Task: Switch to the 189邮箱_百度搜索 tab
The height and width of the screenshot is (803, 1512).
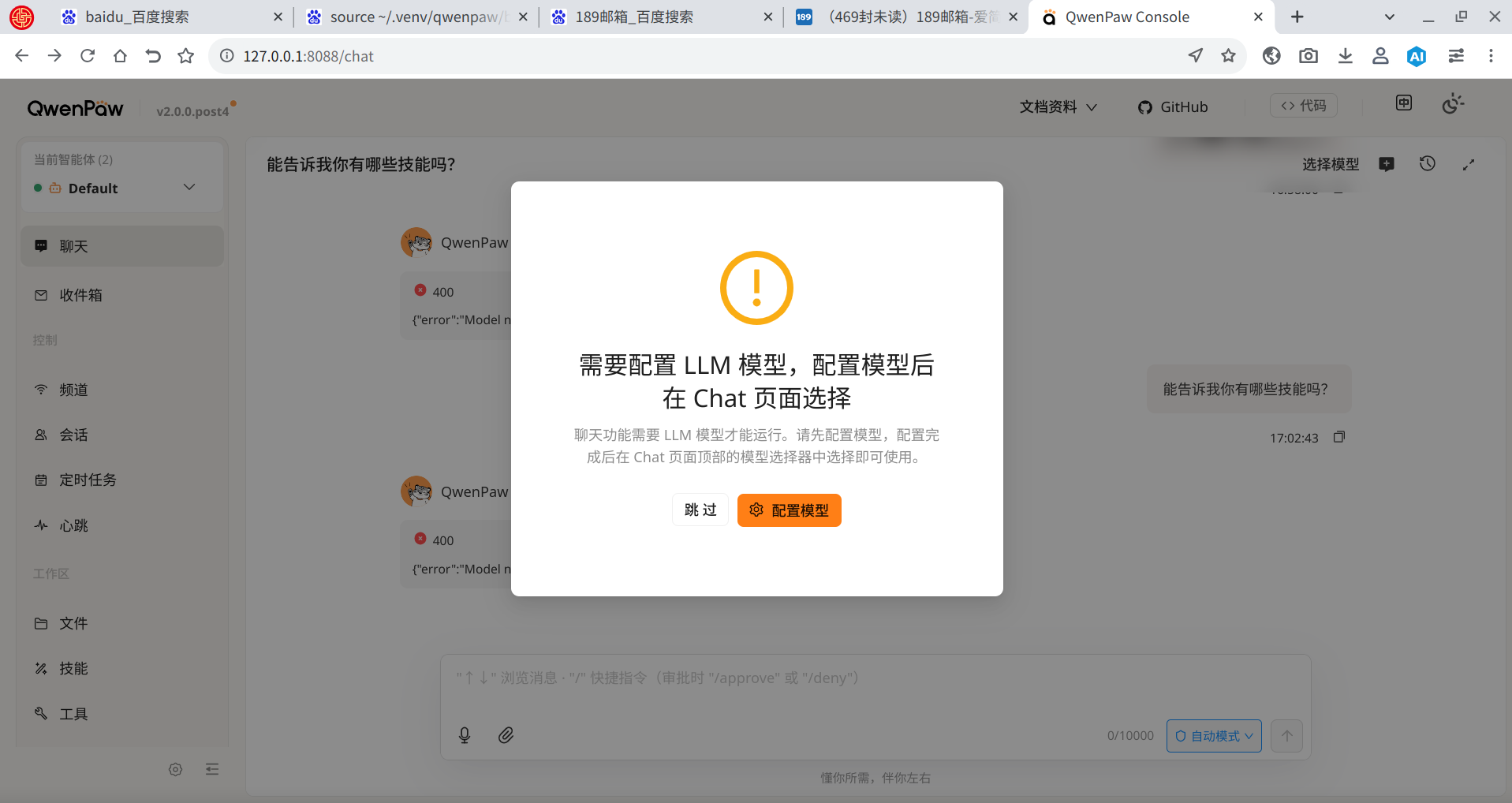Action: click(661, 17)
